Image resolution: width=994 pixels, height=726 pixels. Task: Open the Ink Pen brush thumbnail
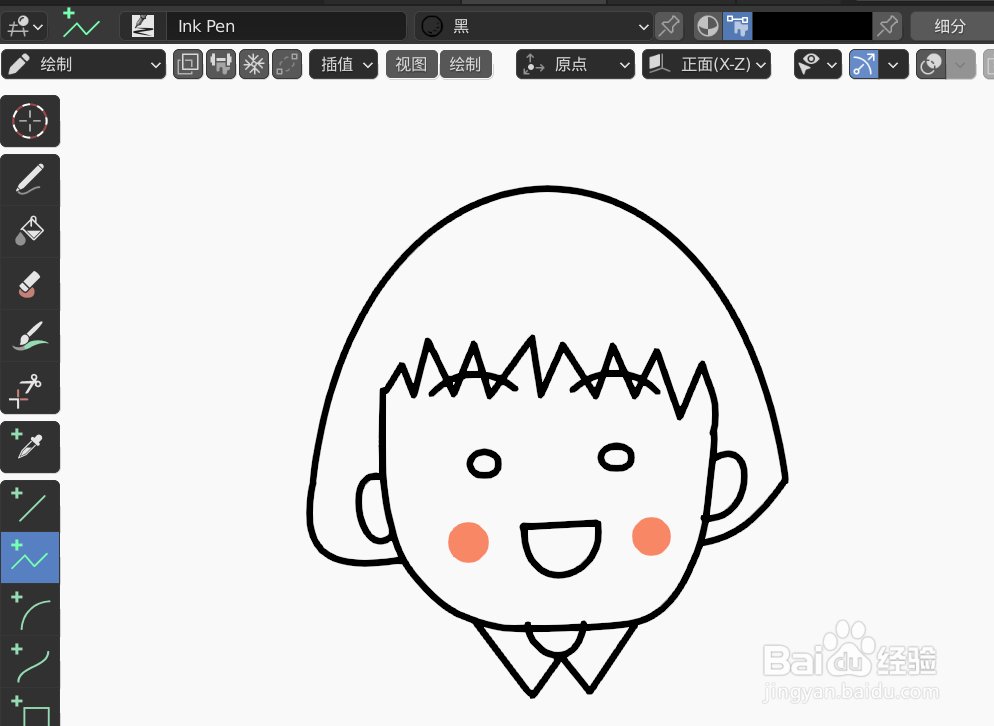[143, 26]
